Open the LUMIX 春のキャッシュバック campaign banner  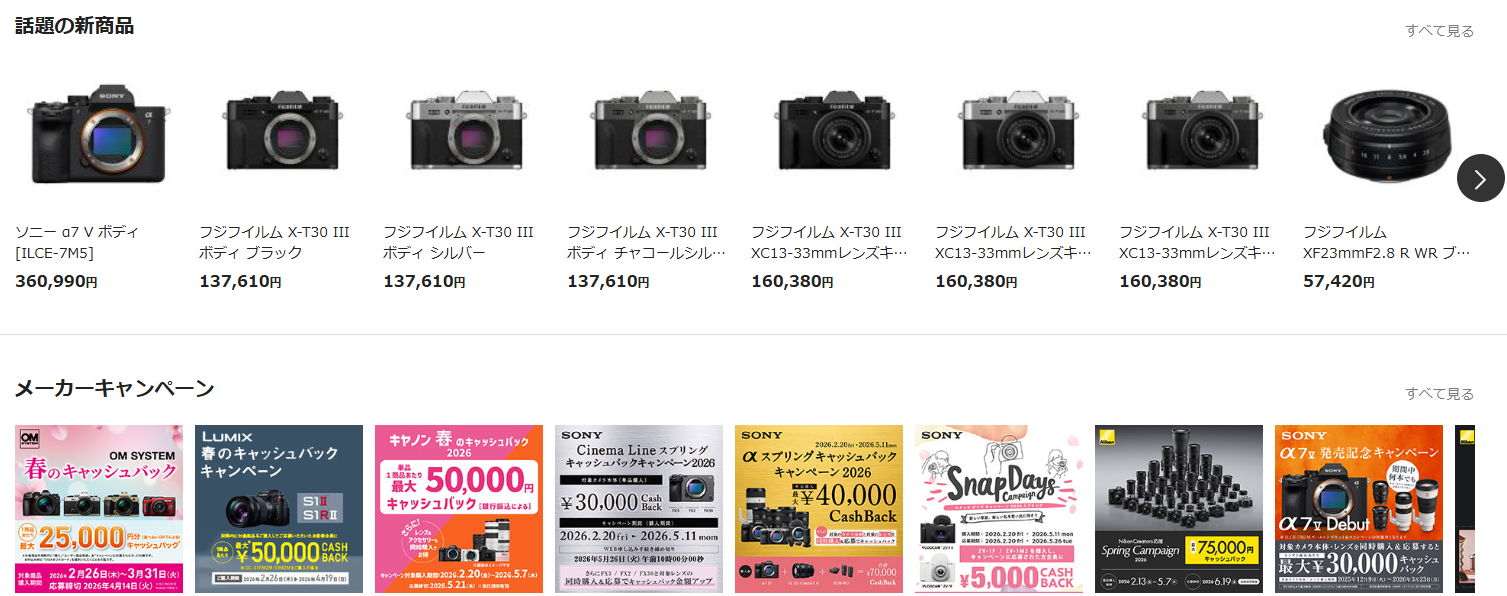click(279, 509)
